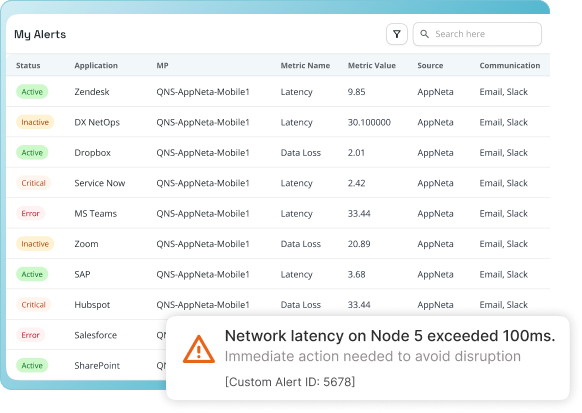The width and height of the screenshot is (582, 413).
Task: Sort by the Metric Value column header
Action: [372, 66]
